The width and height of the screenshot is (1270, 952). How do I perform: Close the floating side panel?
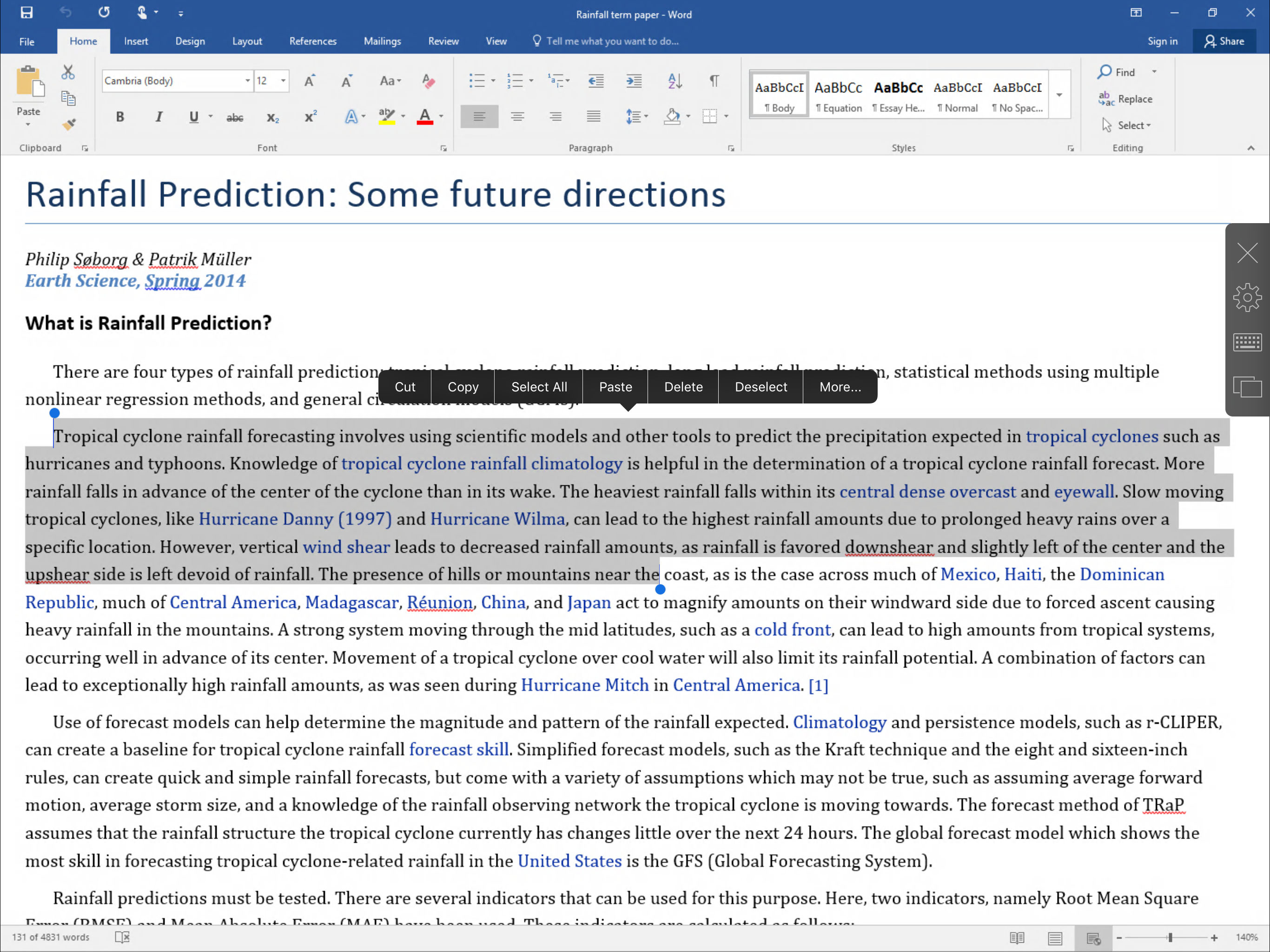1247,252
